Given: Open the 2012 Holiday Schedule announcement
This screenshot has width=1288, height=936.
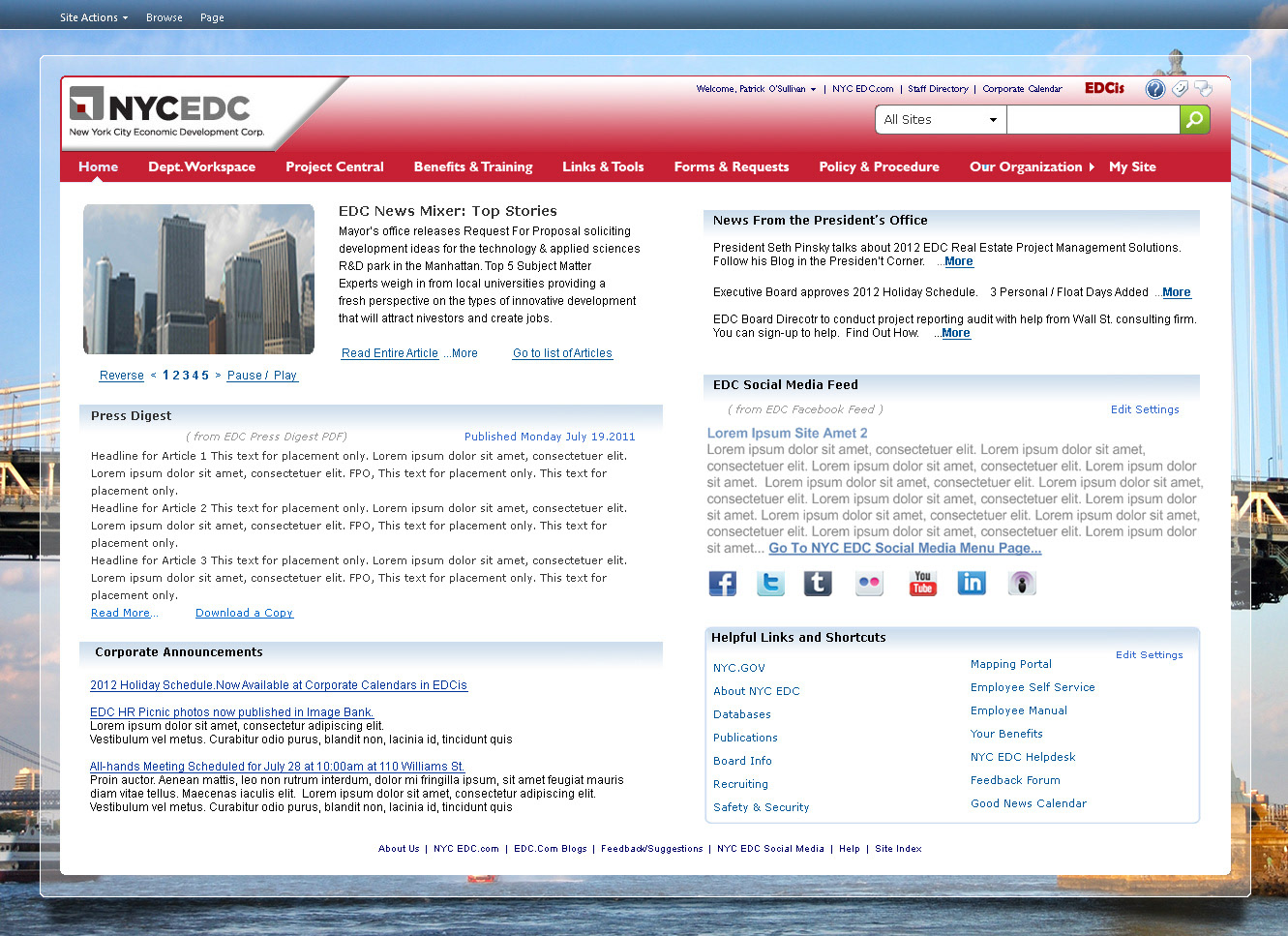Looking at the screenshot, I should pyautogui.click(x=279, y=685).
